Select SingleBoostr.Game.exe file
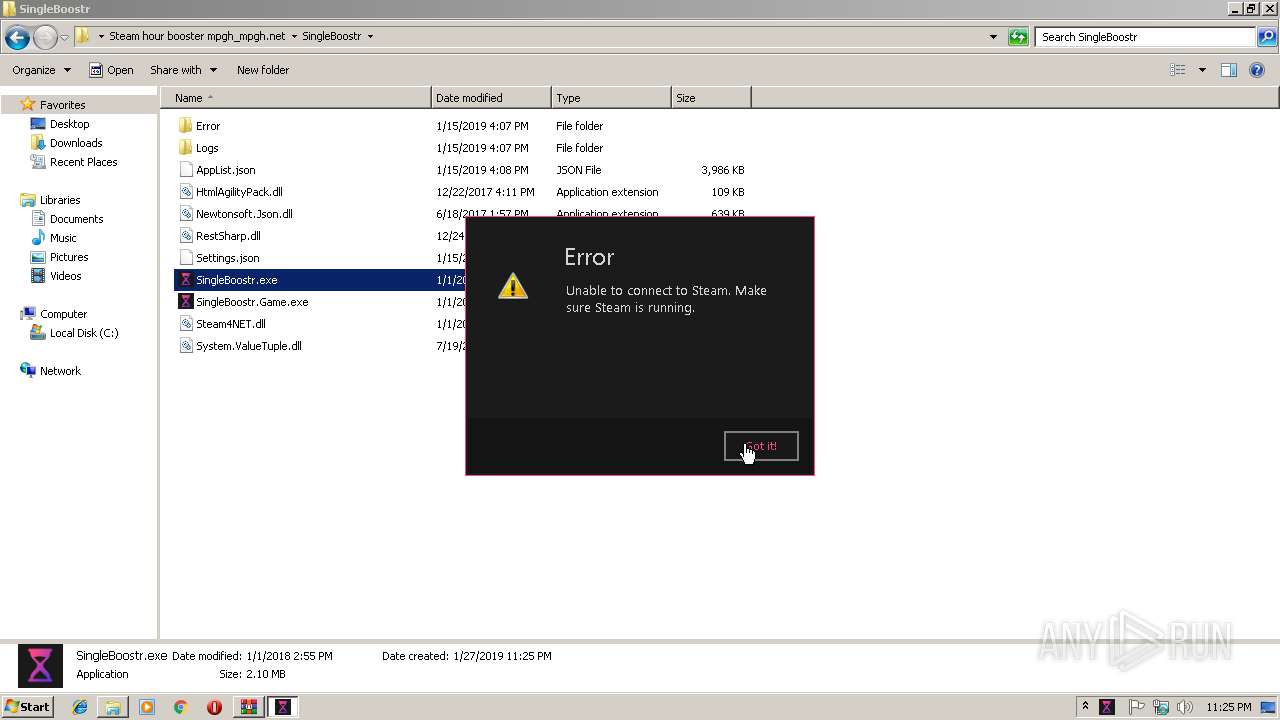Image resolution: width=1280 pixels, height=720 pixels. point(252,302)
